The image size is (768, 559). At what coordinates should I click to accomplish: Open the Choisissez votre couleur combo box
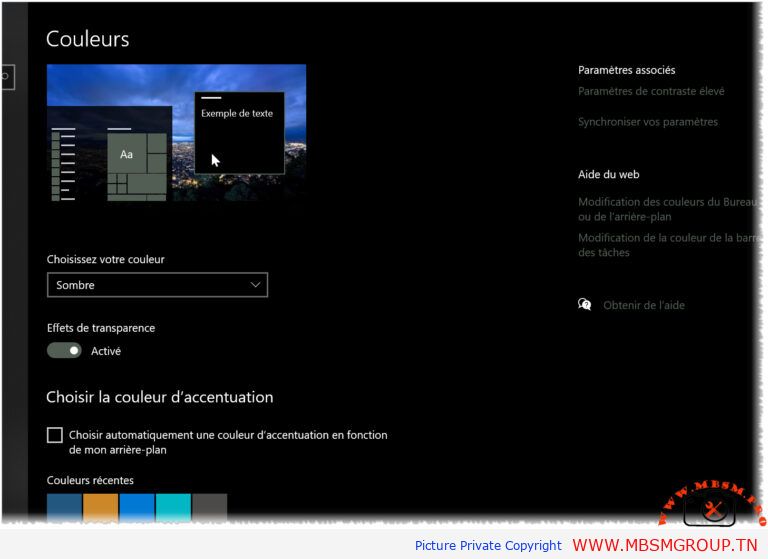157,285
